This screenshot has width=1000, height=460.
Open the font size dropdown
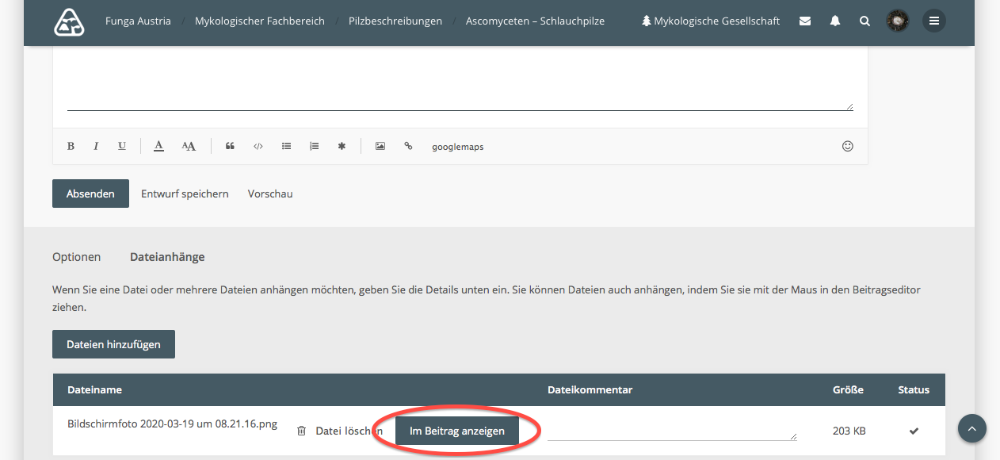188,146
